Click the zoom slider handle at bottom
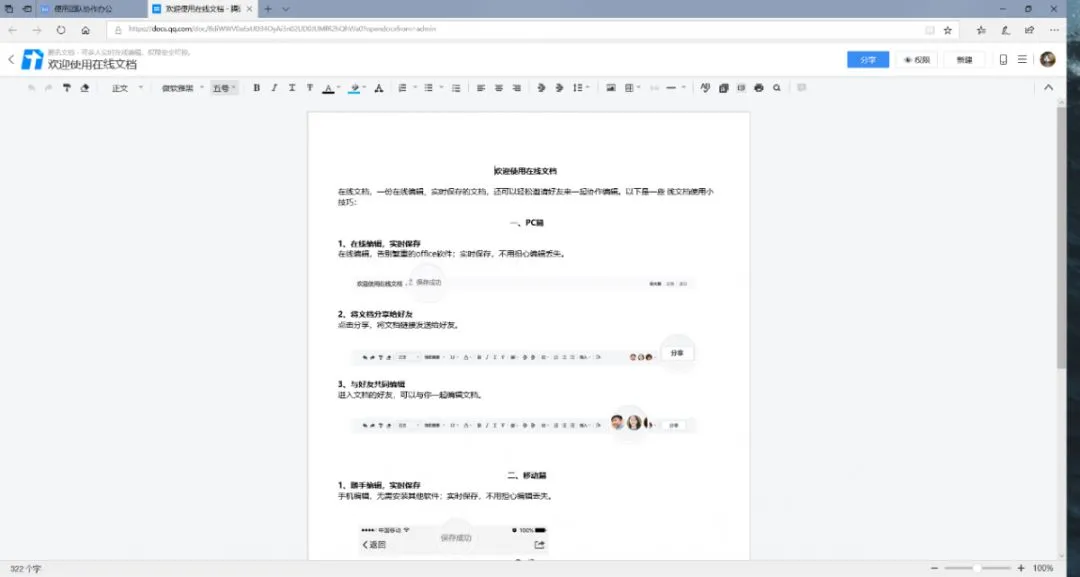 tap(977, 569)
